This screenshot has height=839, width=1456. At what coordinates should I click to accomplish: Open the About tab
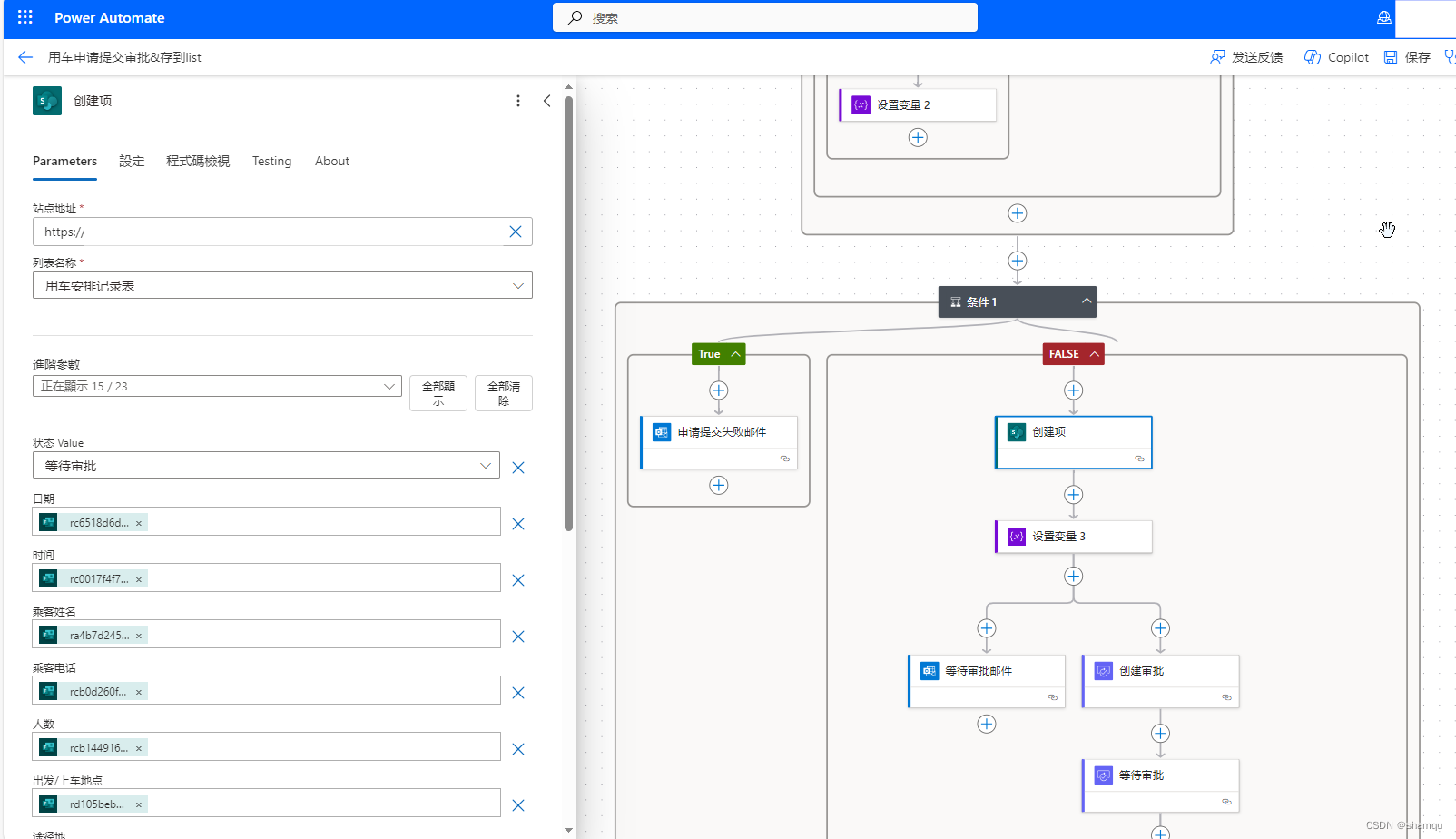331,161
